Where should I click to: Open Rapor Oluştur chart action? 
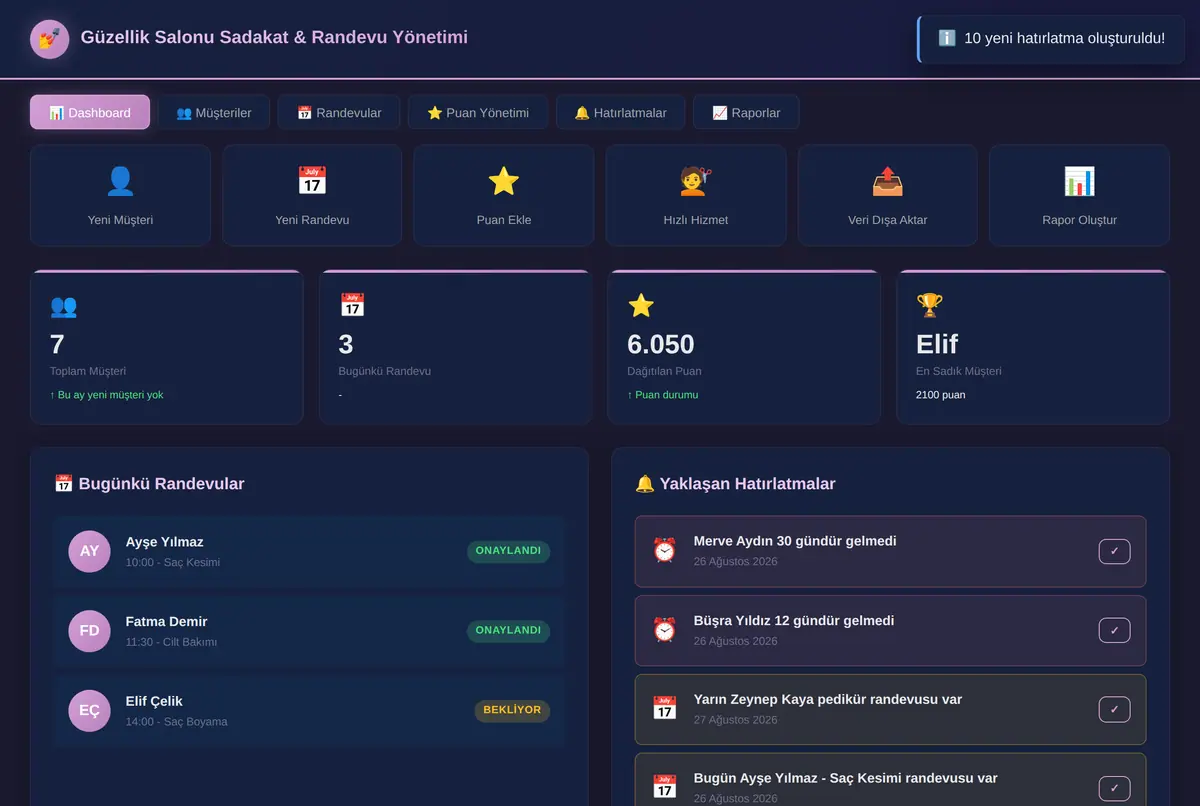point(1079,195)
